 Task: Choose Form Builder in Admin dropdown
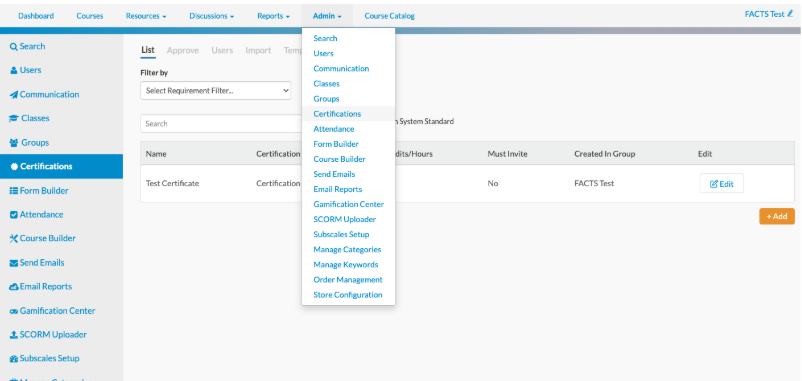click(x=336, y=144)
